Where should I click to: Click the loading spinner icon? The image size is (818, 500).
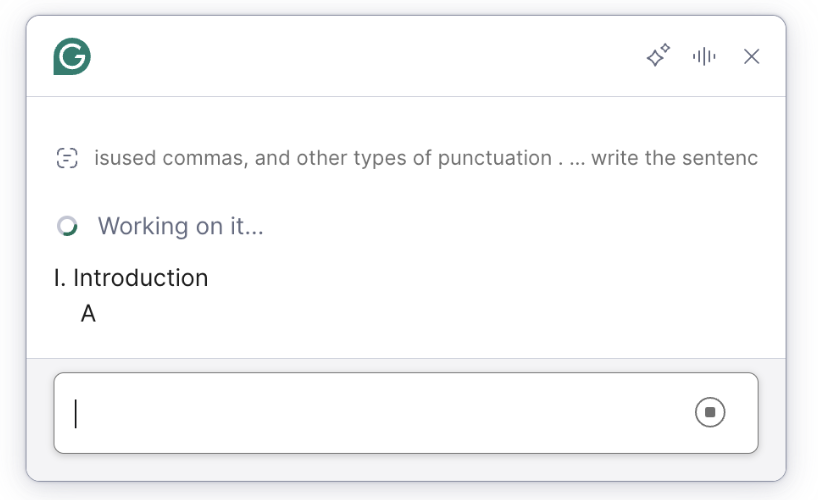[67, 226]
